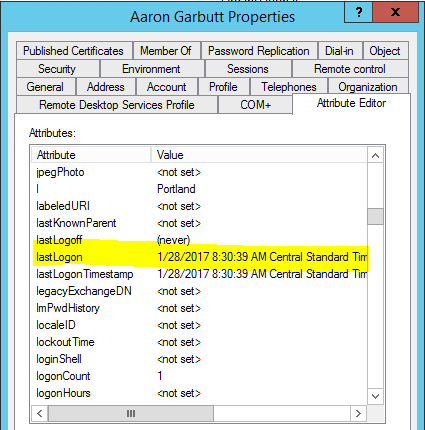Viewport: 425px width, 430px height.
Task: Open the Remote control tab
Action: click(x=350, y=69)
